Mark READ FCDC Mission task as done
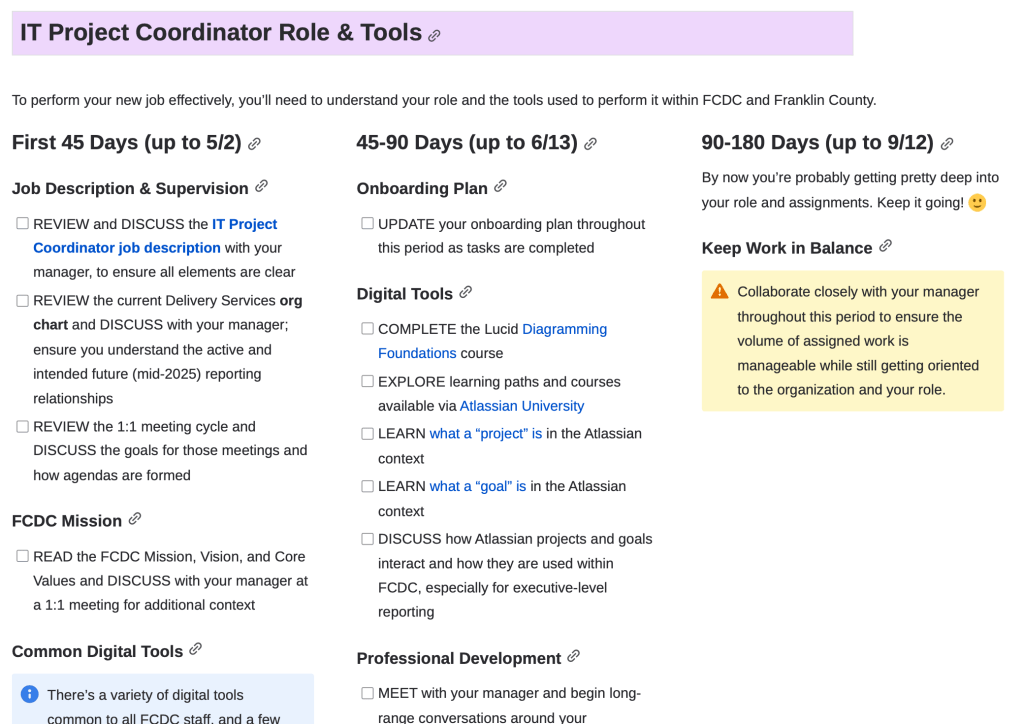Image resolution: width=1023 pixels, height=724 pixels. click(x=22, y=556)
